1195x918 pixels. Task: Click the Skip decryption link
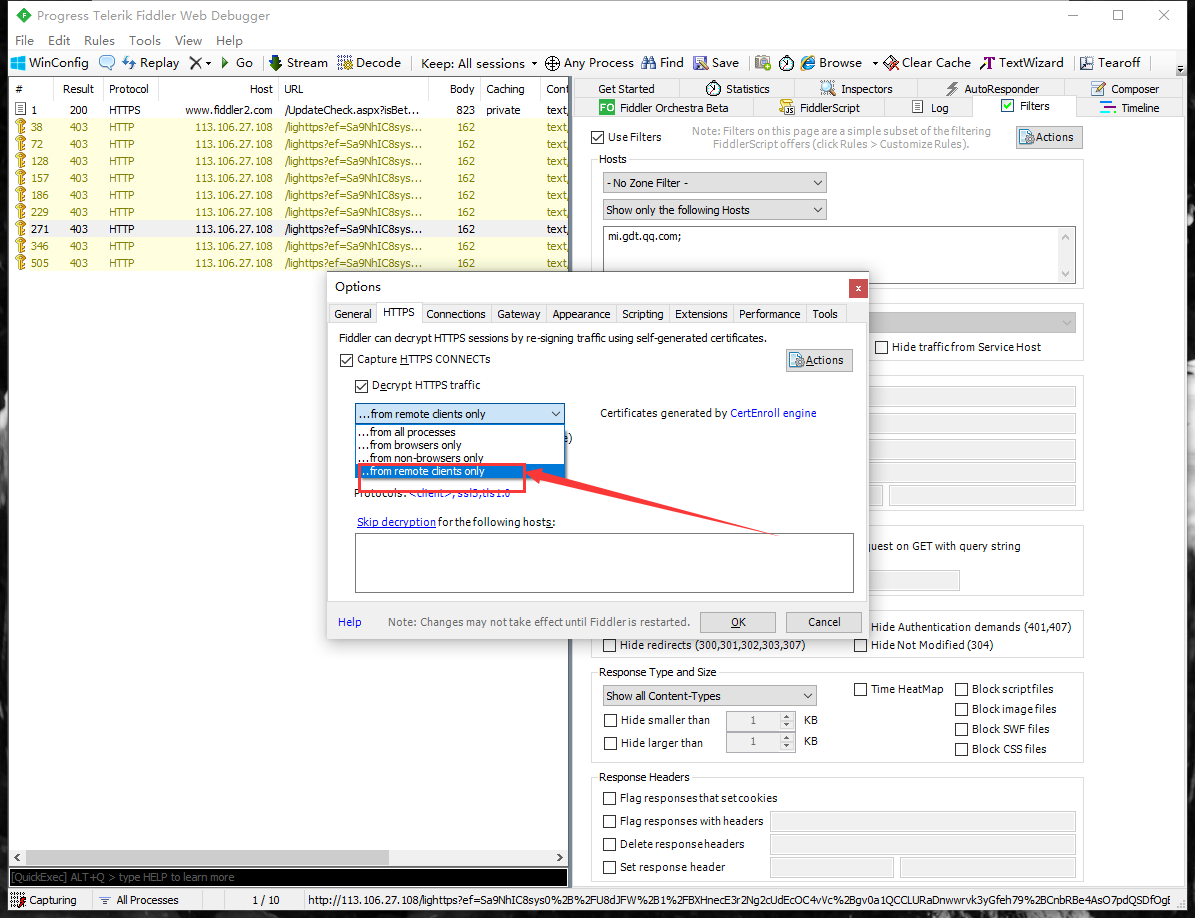point(396,522)
